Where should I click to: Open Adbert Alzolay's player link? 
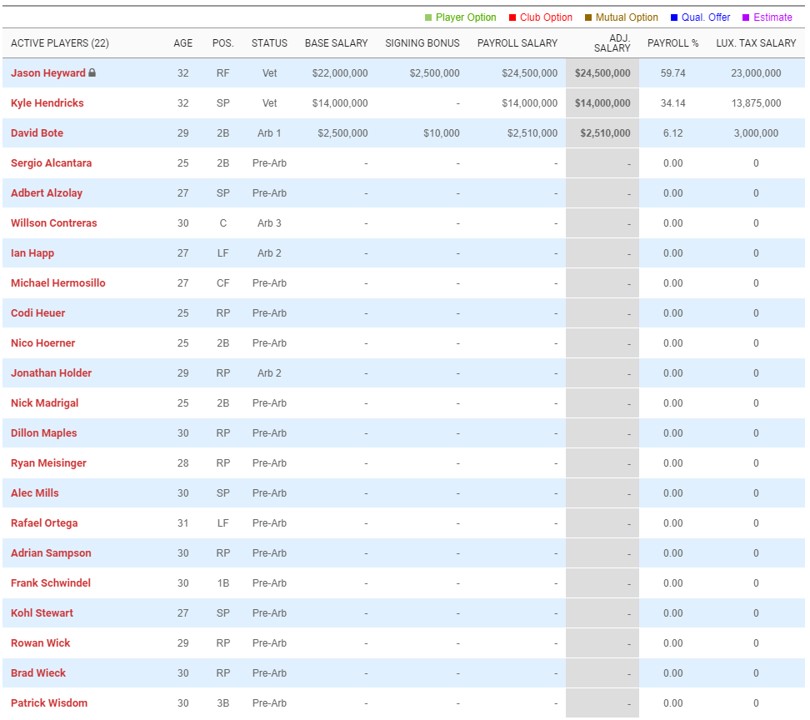46,193
